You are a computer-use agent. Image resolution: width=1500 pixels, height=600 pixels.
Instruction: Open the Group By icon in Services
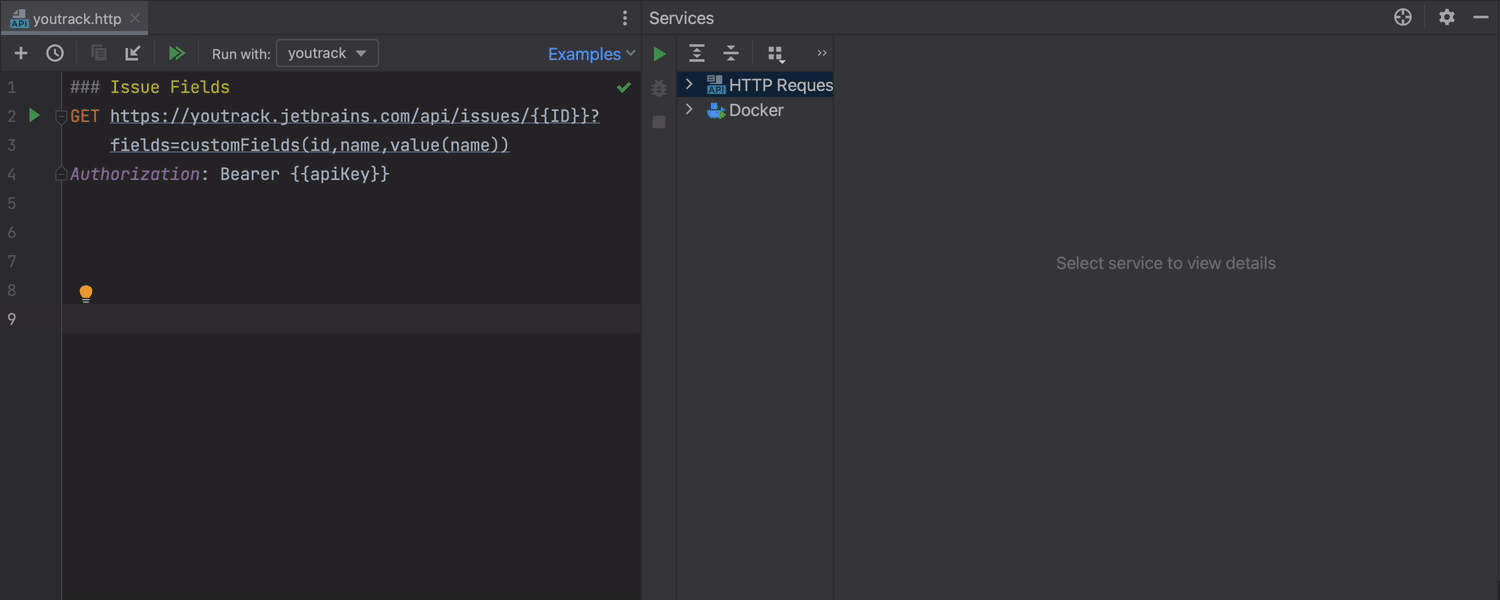(776, 54)
